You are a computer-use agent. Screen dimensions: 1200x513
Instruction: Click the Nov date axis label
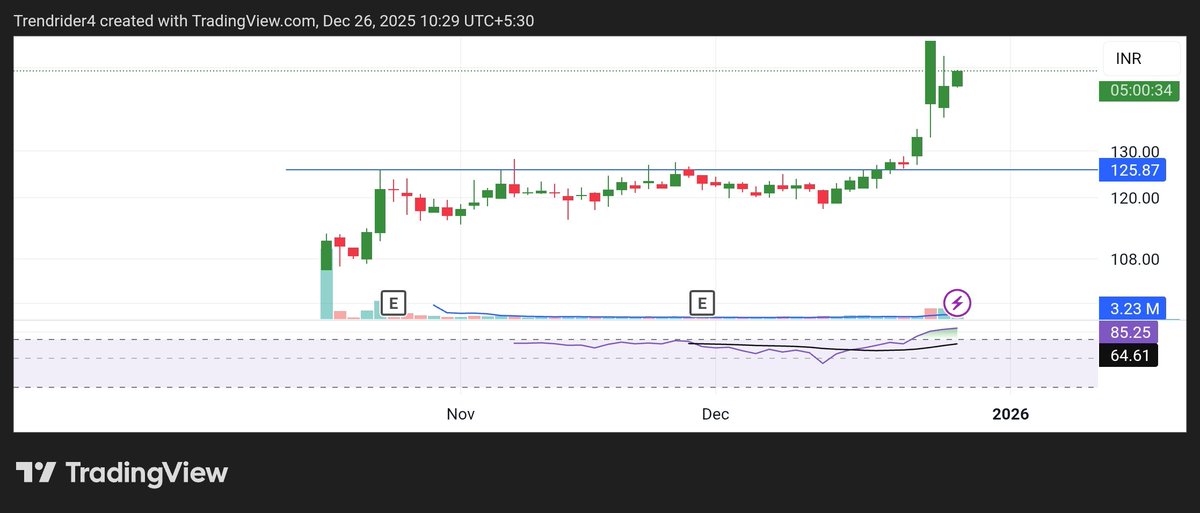click(460, 413)
